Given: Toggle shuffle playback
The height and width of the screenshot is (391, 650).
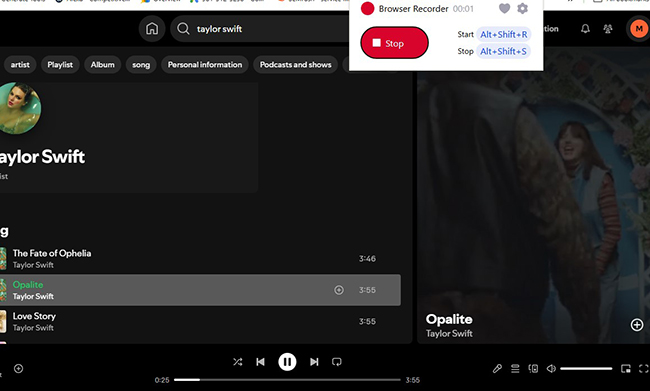Looking at the screenshot, I should [238, 362].
